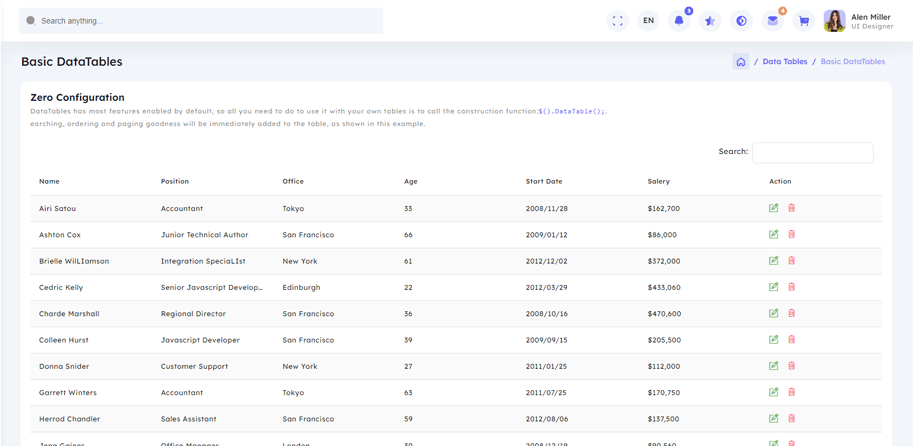The image size is (913, 446).
Task: Open the messages envelope icon
Action: click(772, 21)
